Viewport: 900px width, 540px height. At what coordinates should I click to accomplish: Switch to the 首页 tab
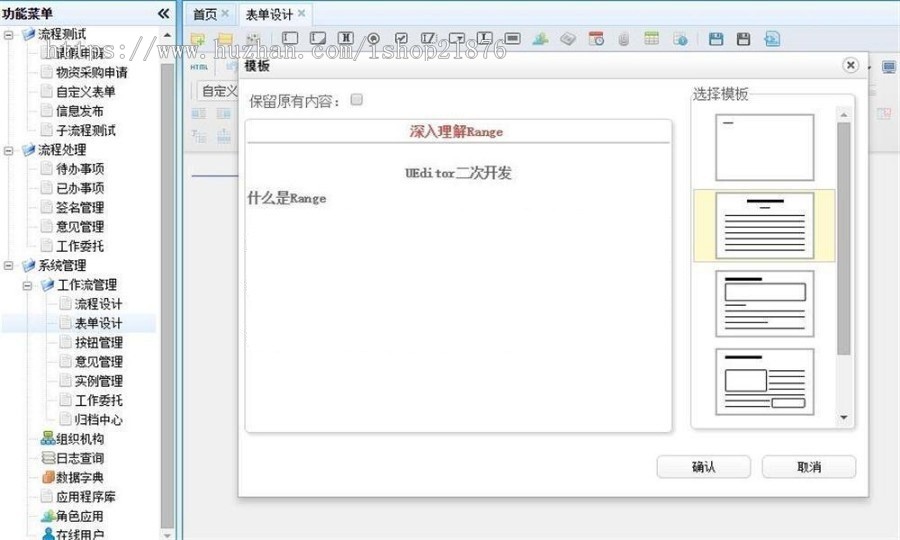(205, 14)
